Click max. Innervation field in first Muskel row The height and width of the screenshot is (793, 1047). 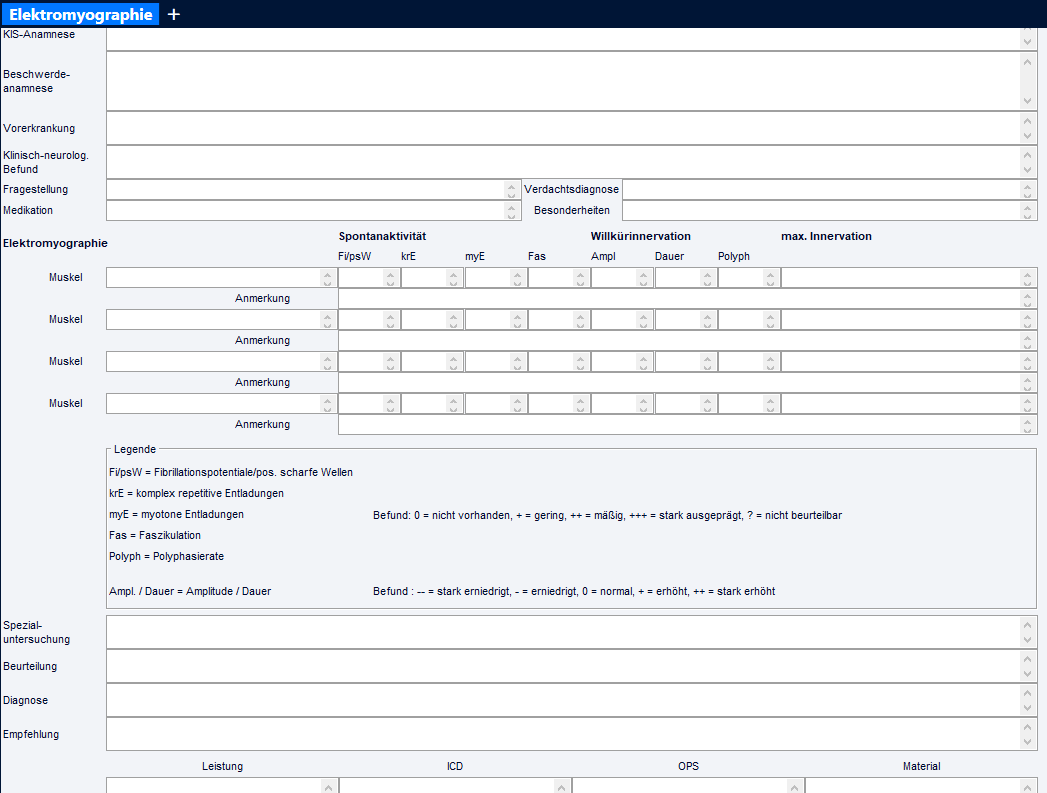(x=909, y=278)
